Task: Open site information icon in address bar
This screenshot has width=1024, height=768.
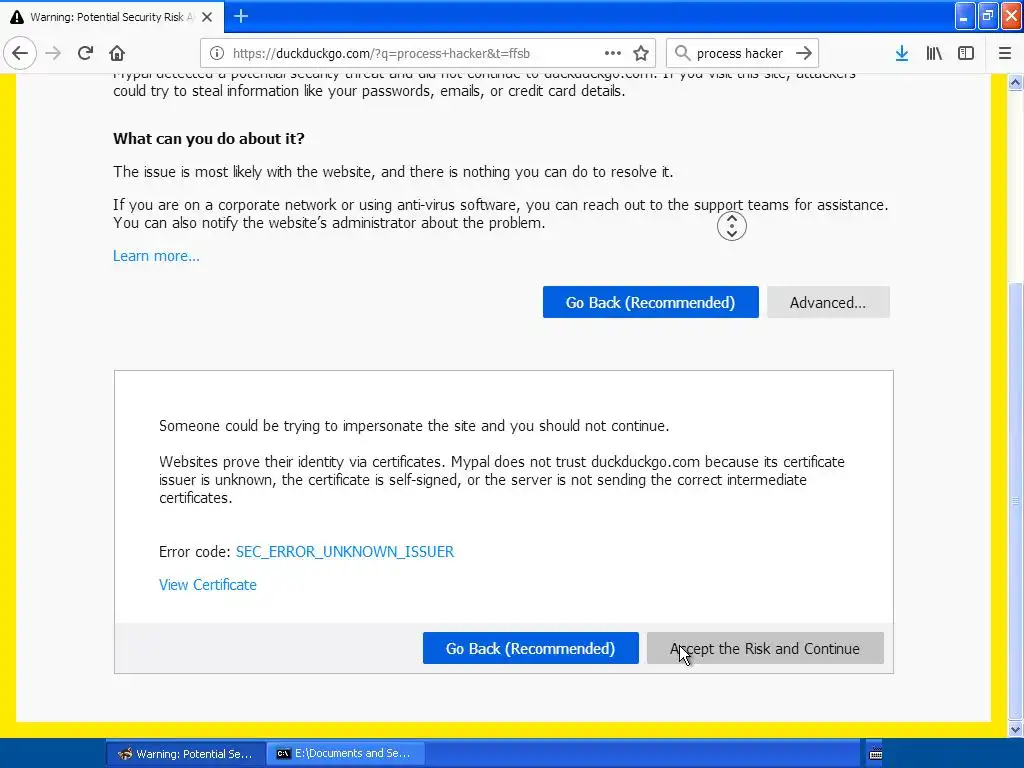Action: point(217,54)
